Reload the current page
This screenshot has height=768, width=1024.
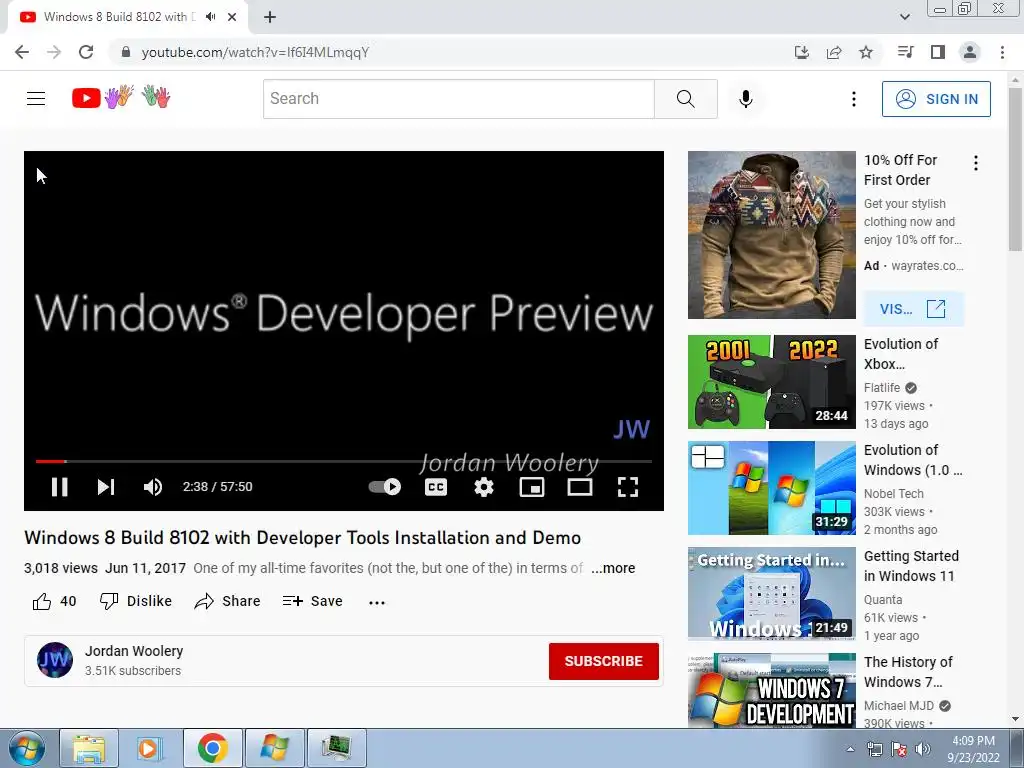point(86,52)
